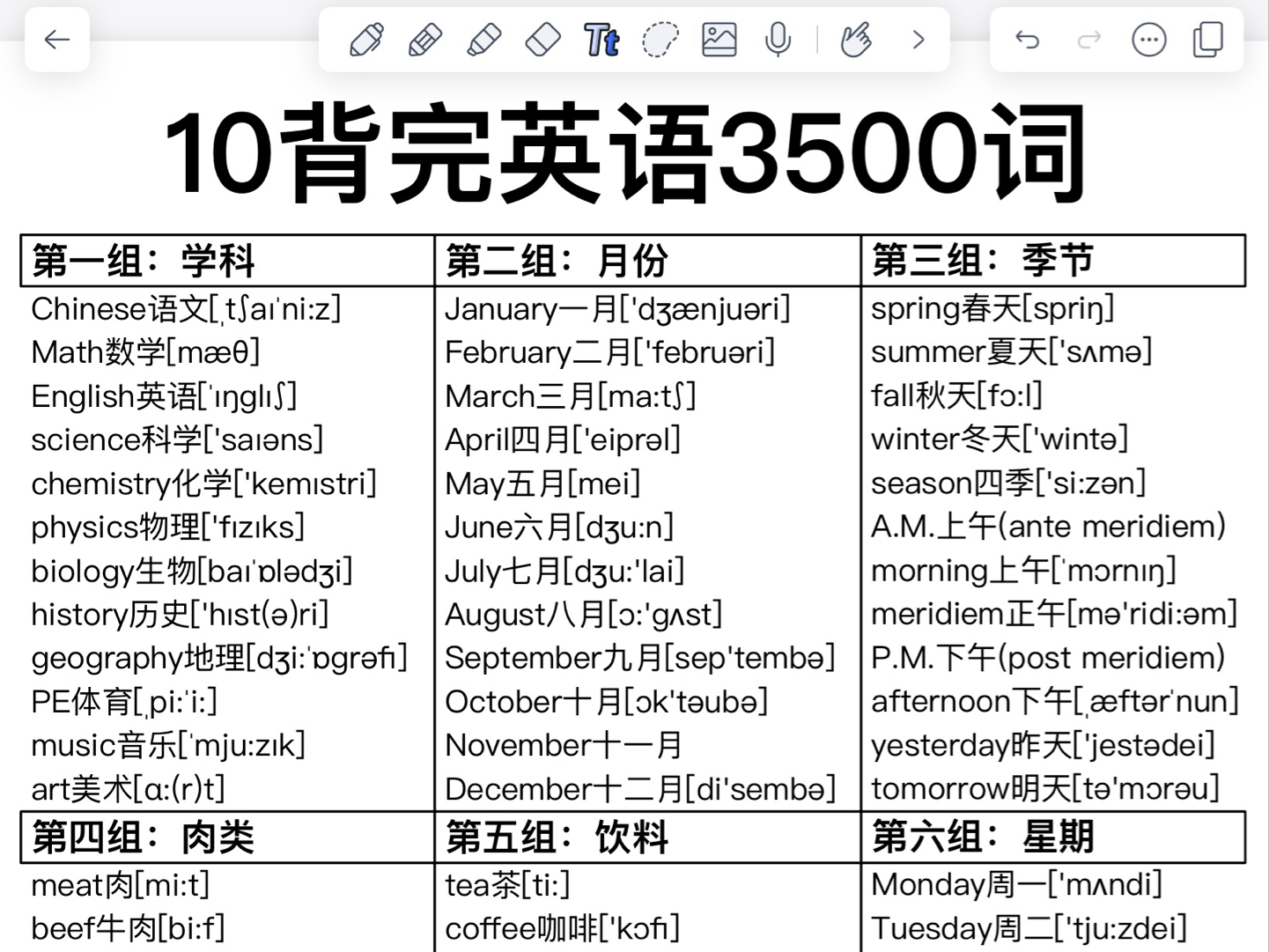Image resolution: width=1269 pixels, height=952 pixels.
Task: Click the title 10背完英语3500词
Action: (624, 152)
